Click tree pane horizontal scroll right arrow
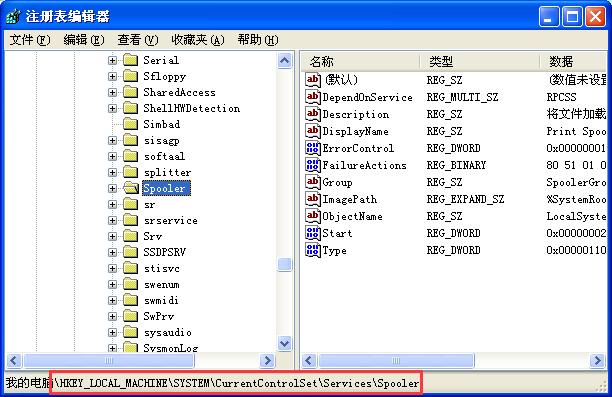The image size is (612, 397). [x=267, y=360]
